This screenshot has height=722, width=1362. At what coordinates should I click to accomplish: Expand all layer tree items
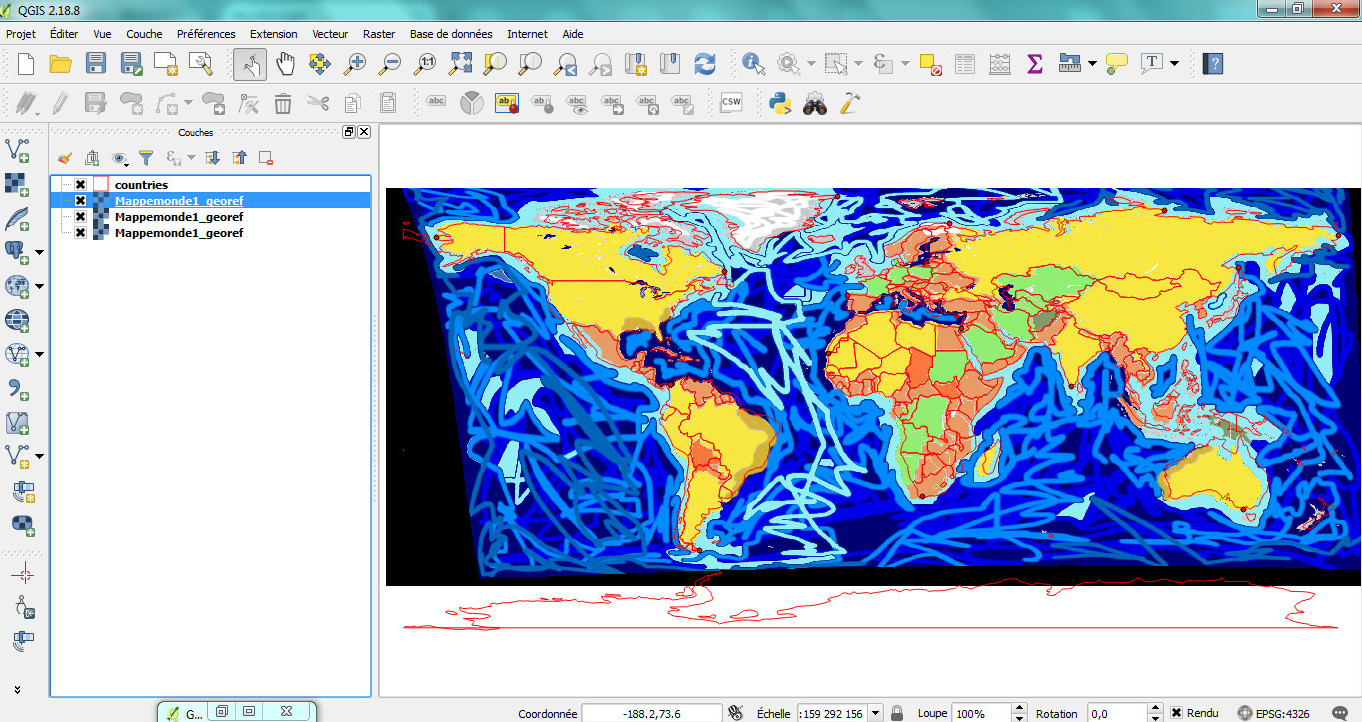(212, 158)
